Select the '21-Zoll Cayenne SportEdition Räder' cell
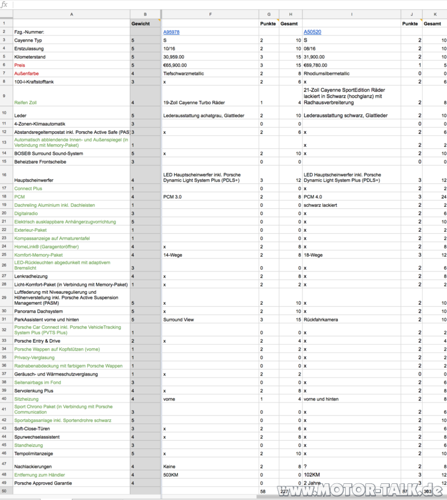 (x=351, y=96)
